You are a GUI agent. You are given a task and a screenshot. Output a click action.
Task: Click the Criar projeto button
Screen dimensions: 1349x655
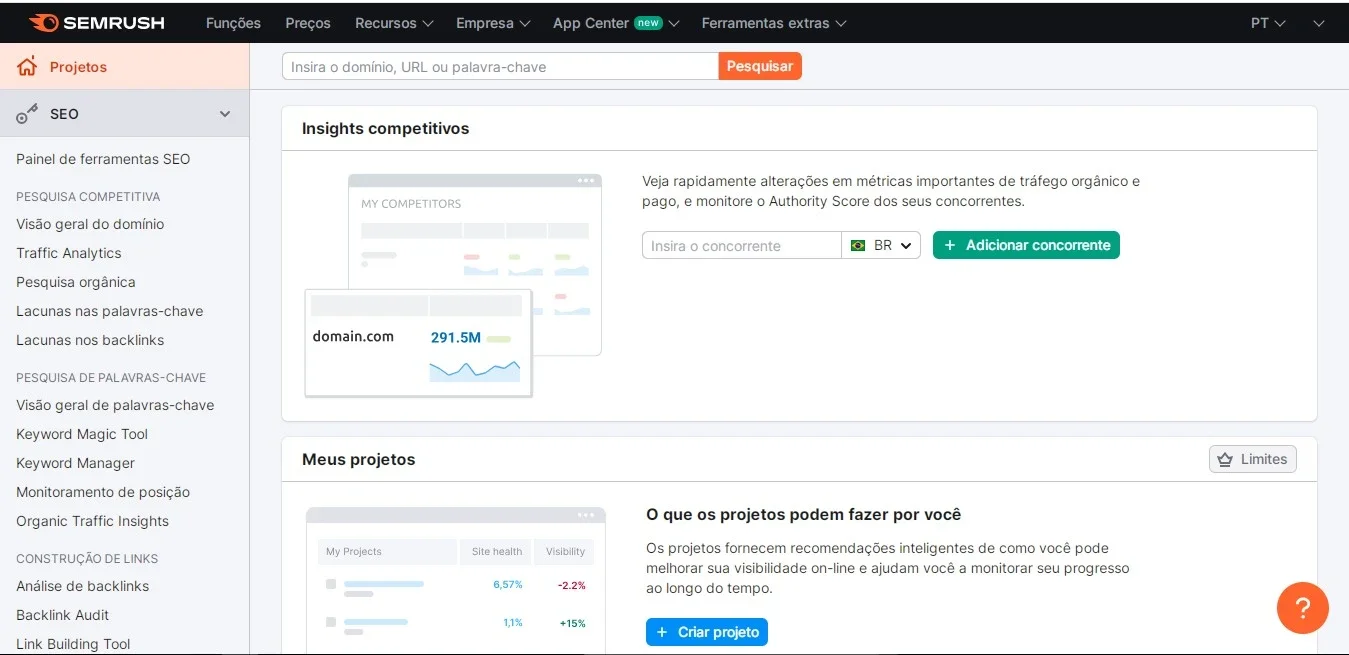(x=707, y=632)
